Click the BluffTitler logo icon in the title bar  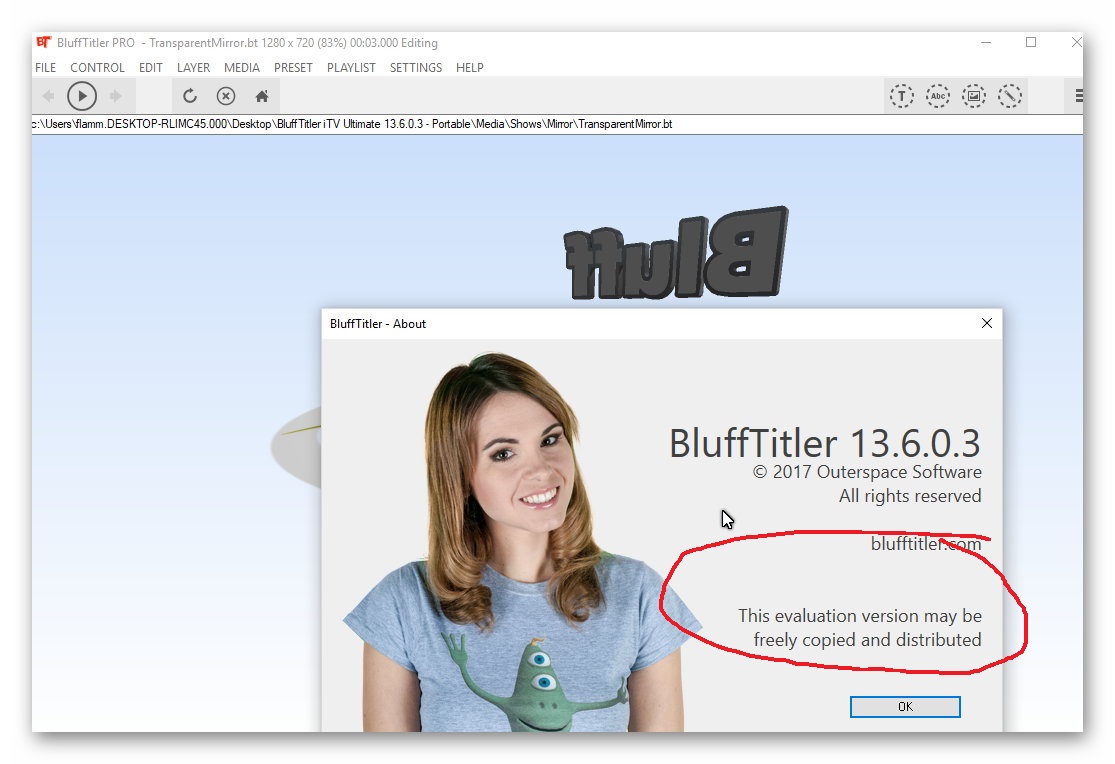43,43
